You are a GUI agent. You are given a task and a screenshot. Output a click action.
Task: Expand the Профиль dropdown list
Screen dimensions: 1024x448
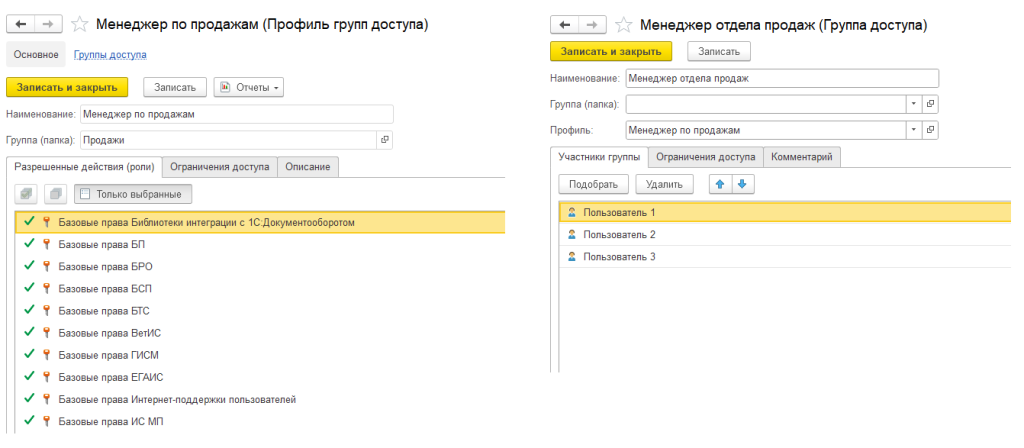tap(913, 130)
